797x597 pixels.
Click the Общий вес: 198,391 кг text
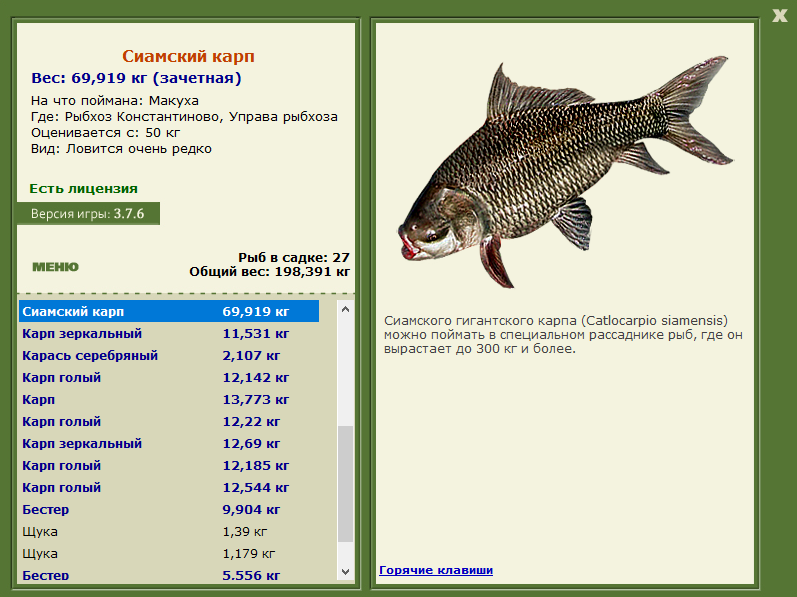click(x=269, y=271)
